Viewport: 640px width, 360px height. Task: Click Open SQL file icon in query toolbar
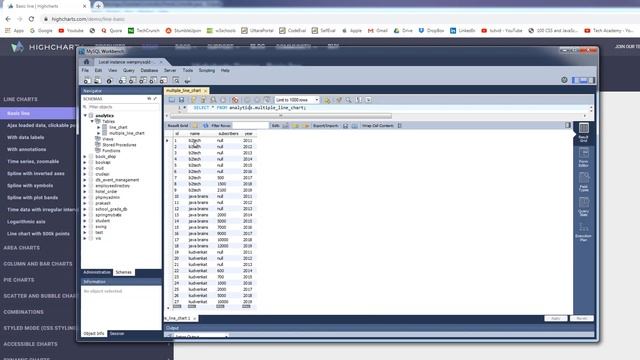tap(172, 100)
